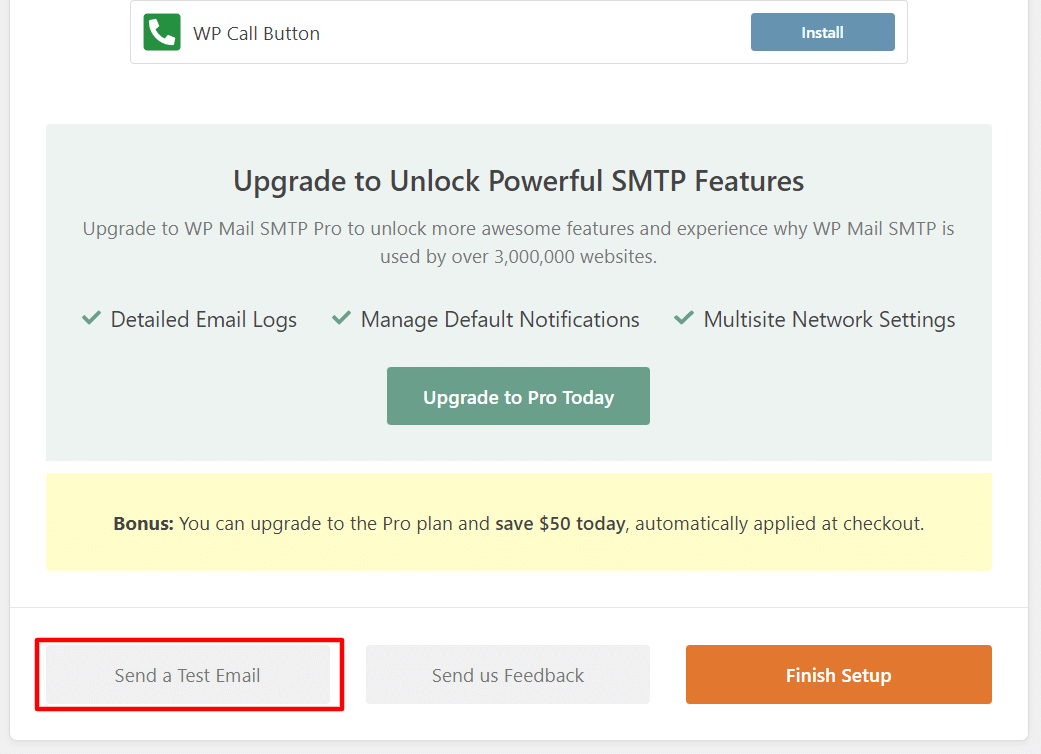Click the Bonus discount banner

(519, 523)
